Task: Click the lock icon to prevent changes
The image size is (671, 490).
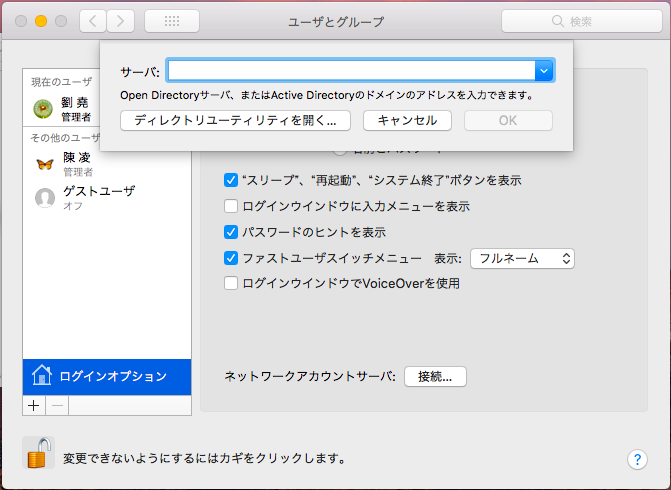Action: tap(38, 453)
